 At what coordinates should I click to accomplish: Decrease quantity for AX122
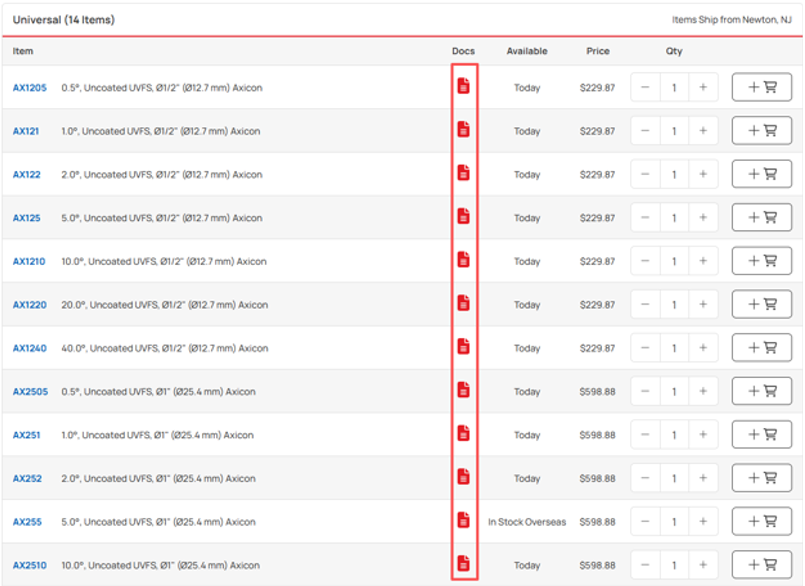(645, 175)
